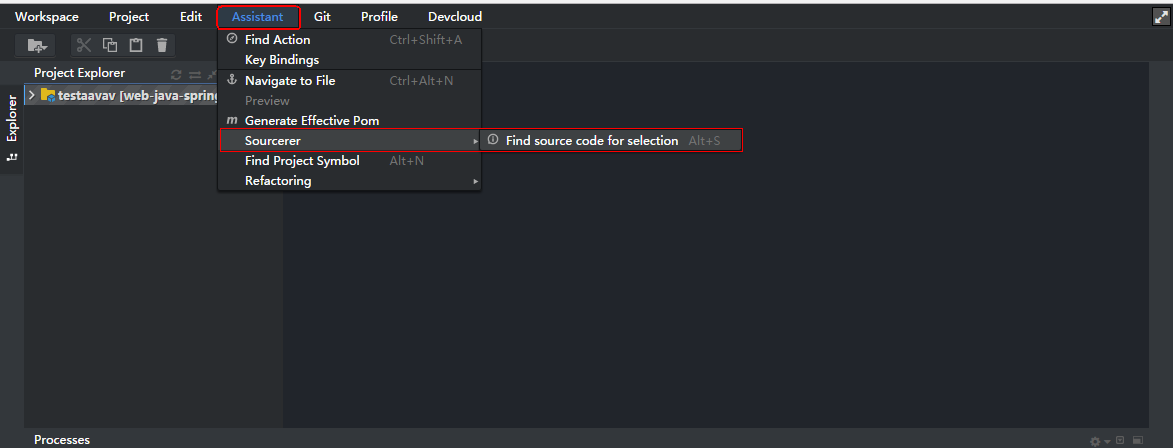
Task: Refresh the Project Explorer tree
Action: [177, 74]
